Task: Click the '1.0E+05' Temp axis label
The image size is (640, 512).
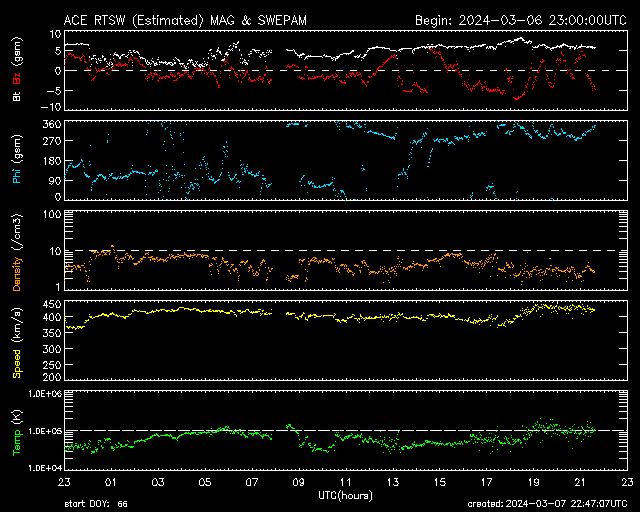Action: click(x=45, y=431)
